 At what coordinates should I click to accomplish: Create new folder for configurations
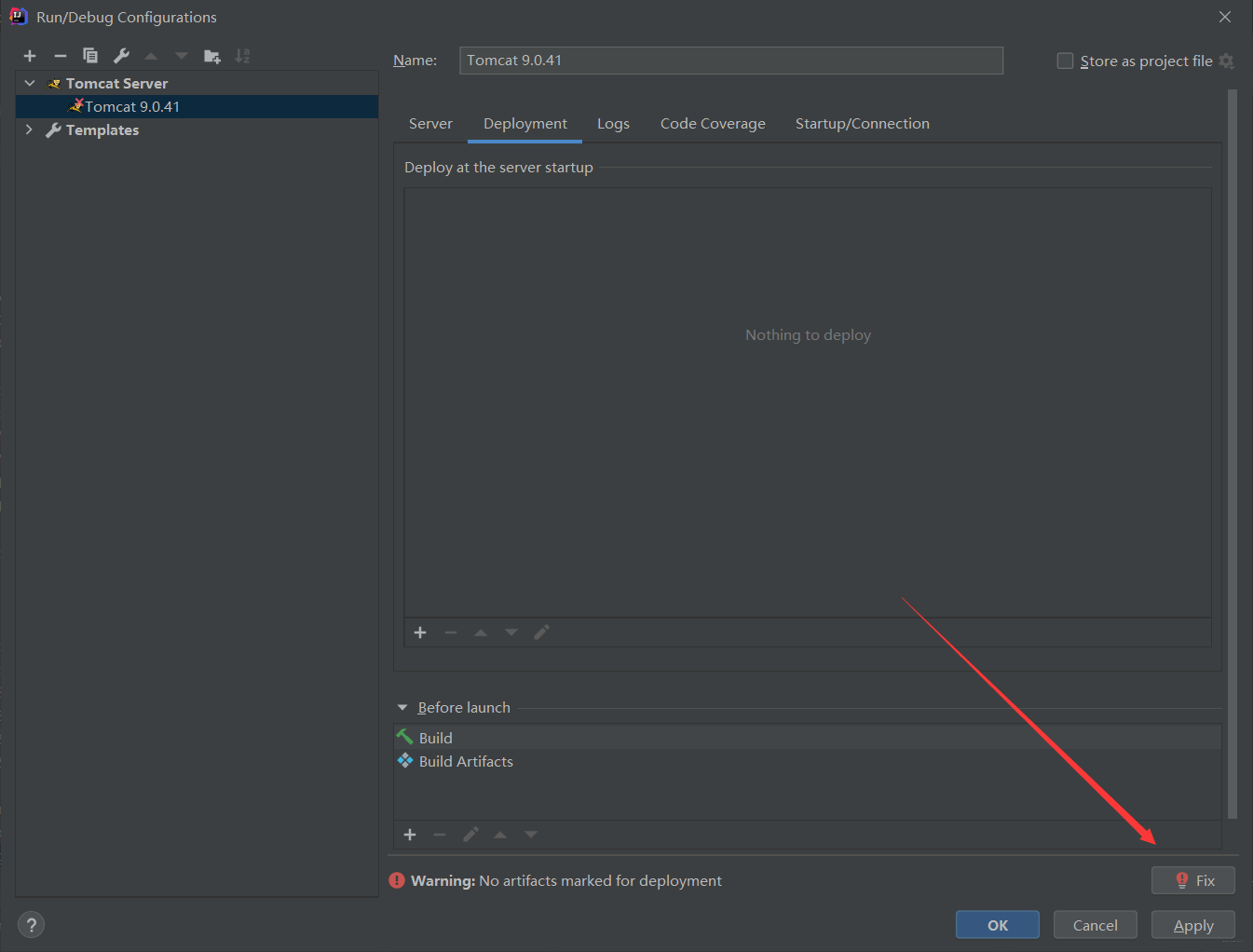point(212,56)
